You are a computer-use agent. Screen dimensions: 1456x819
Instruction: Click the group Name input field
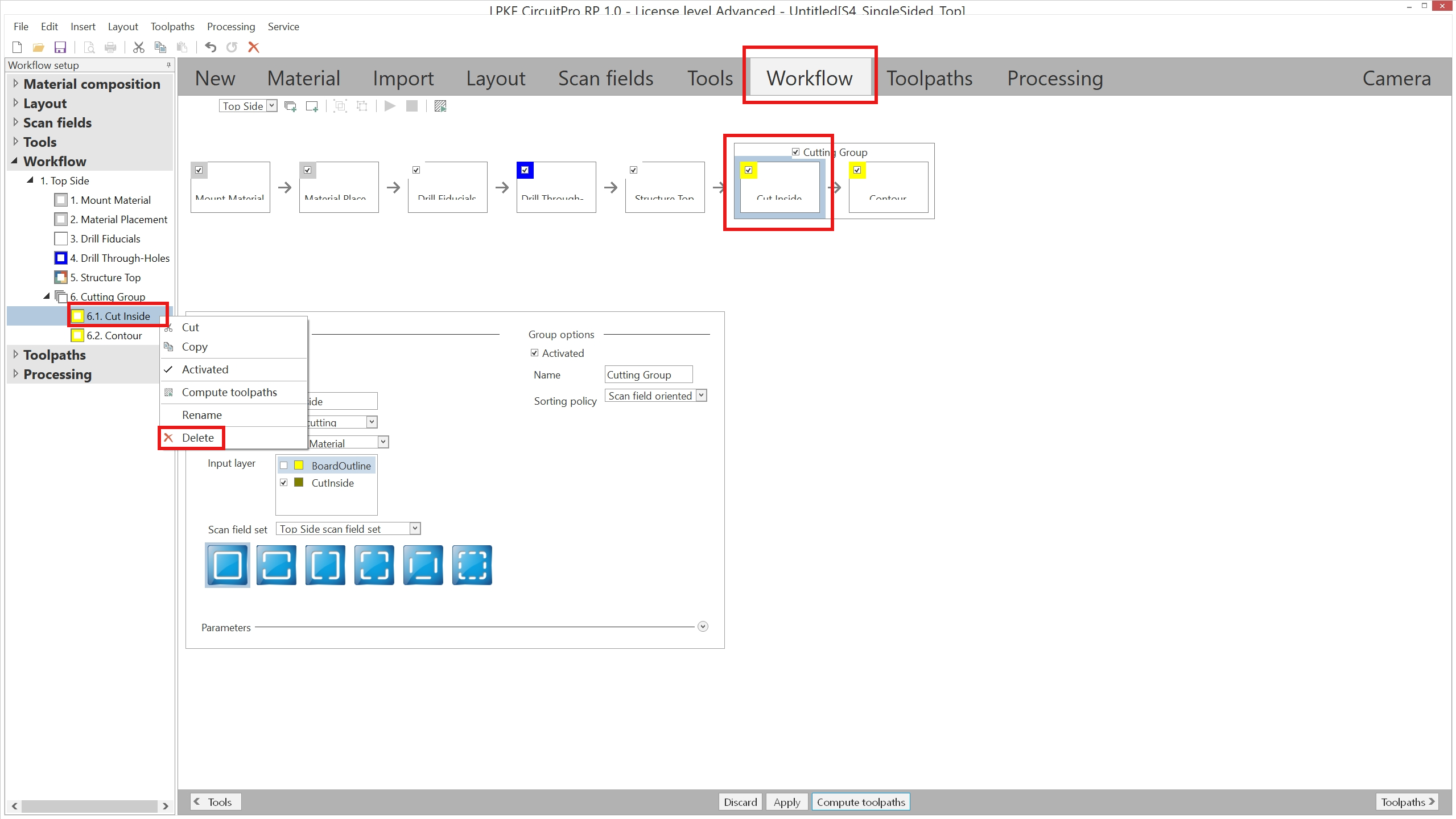tap(648, 374)
